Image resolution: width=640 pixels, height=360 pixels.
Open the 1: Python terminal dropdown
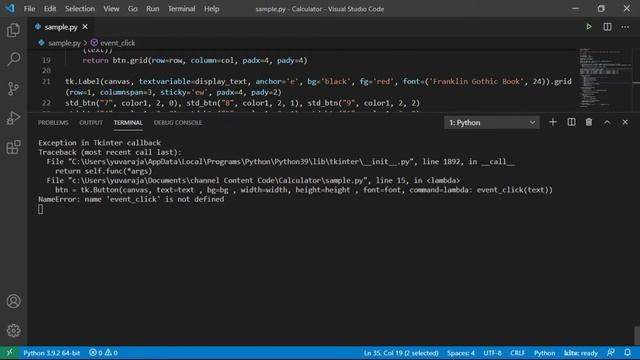(491, 122)
